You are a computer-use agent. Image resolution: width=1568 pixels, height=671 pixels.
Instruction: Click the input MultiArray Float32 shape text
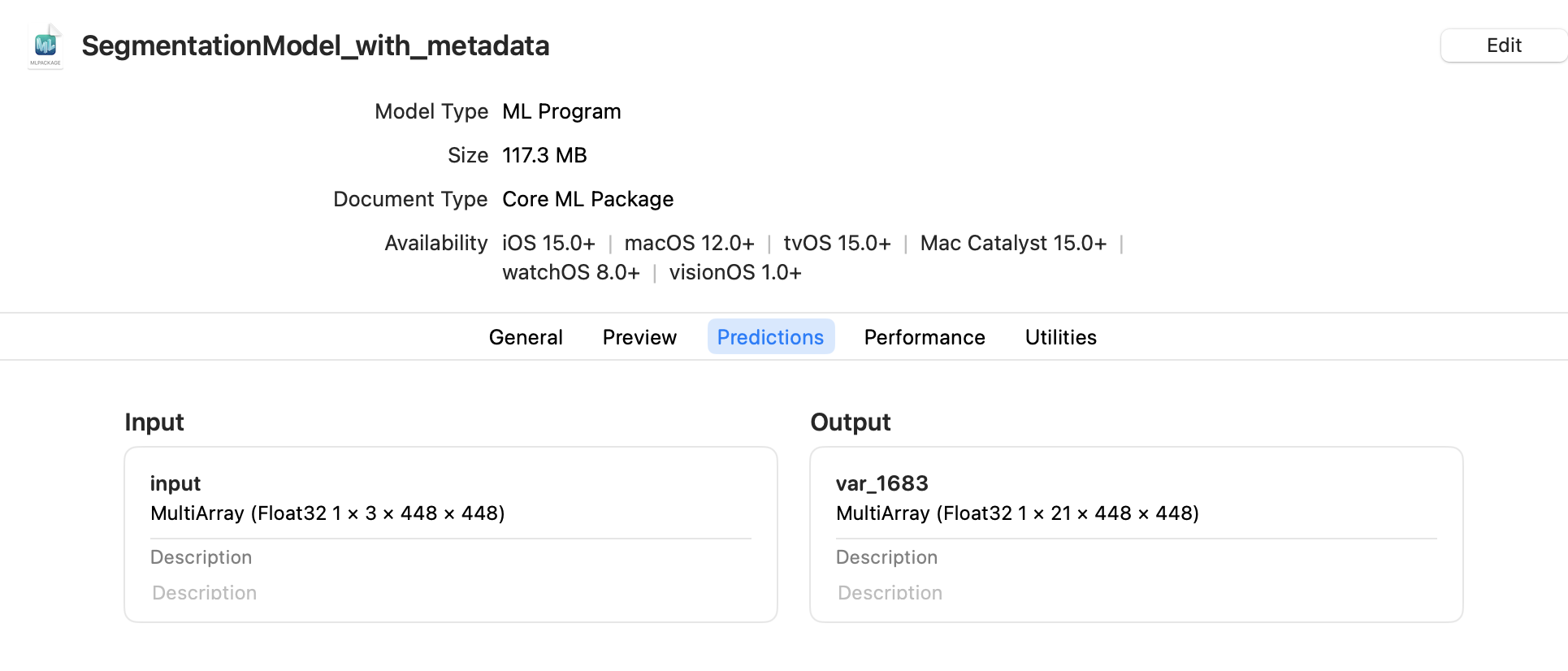(x=327, y=513)
